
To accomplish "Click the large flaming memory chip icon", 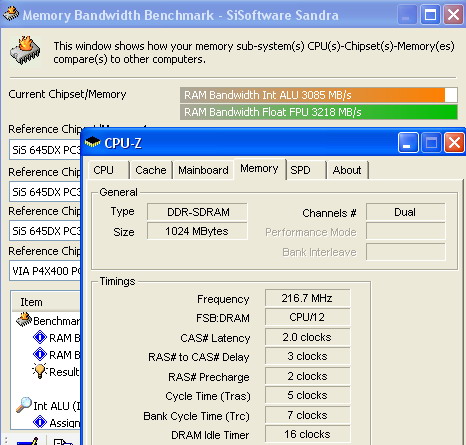I will point(25,50).
